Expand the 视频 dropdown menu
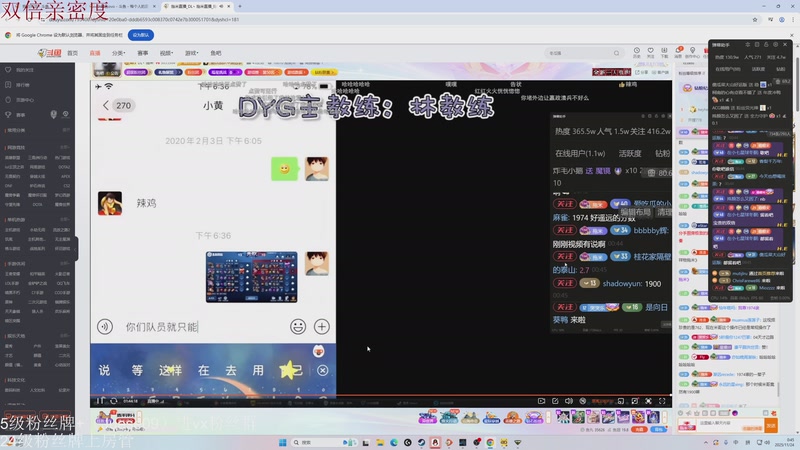 (x=166, y=53)
